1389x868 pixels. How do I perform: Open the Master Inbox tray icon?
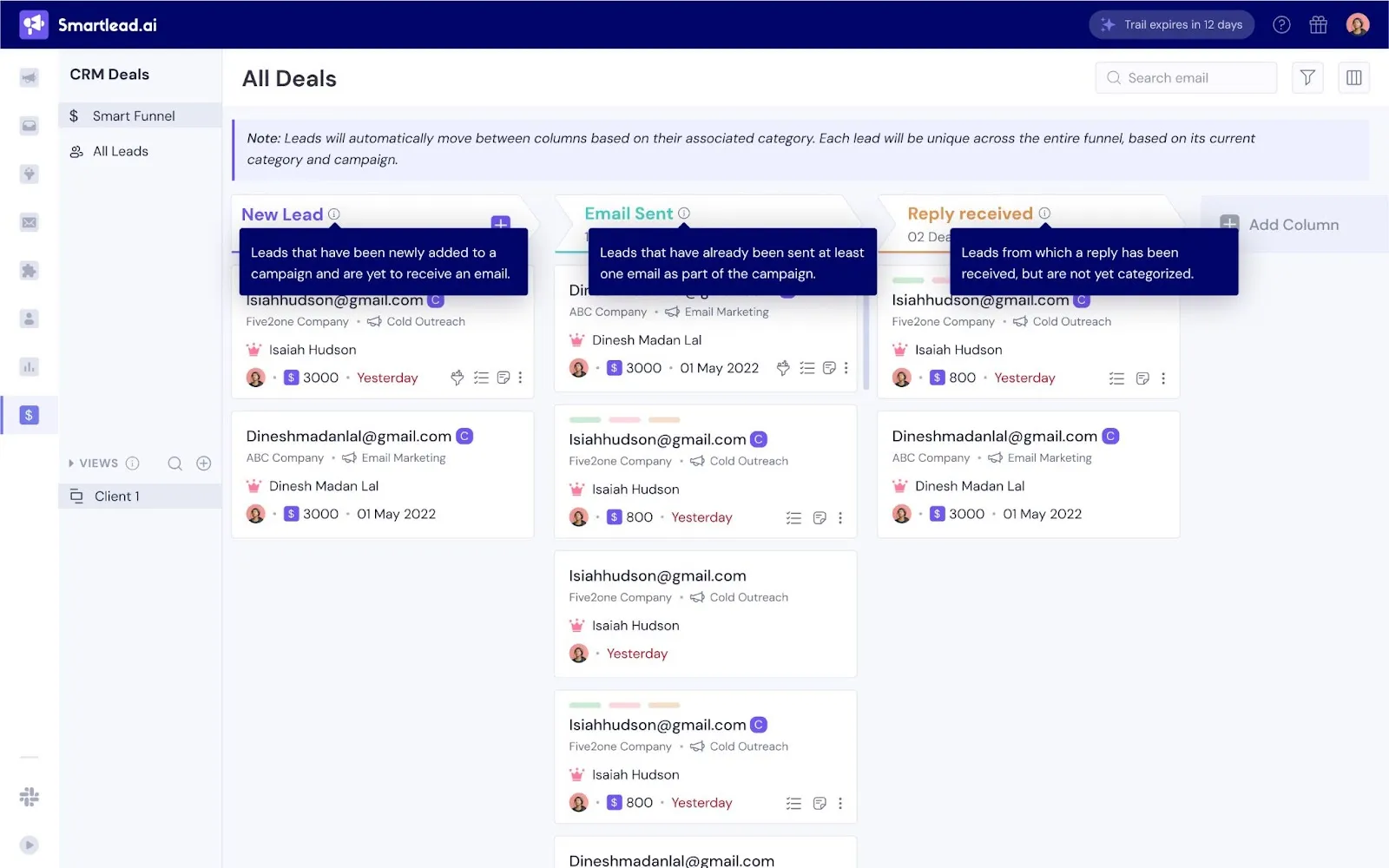(29, 126)
